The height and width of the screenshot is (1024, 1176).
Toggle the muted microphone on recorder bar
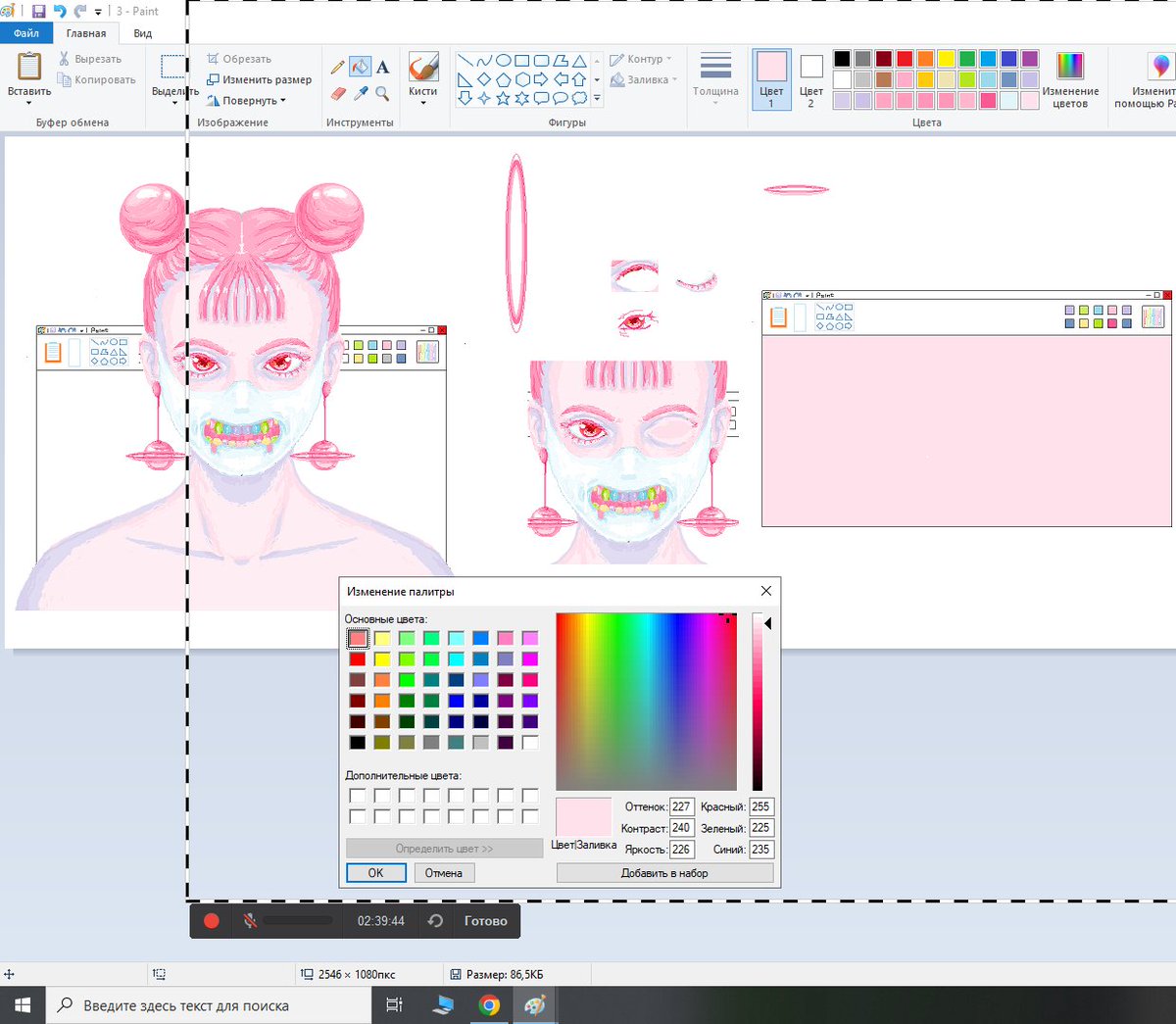(251, 921)
